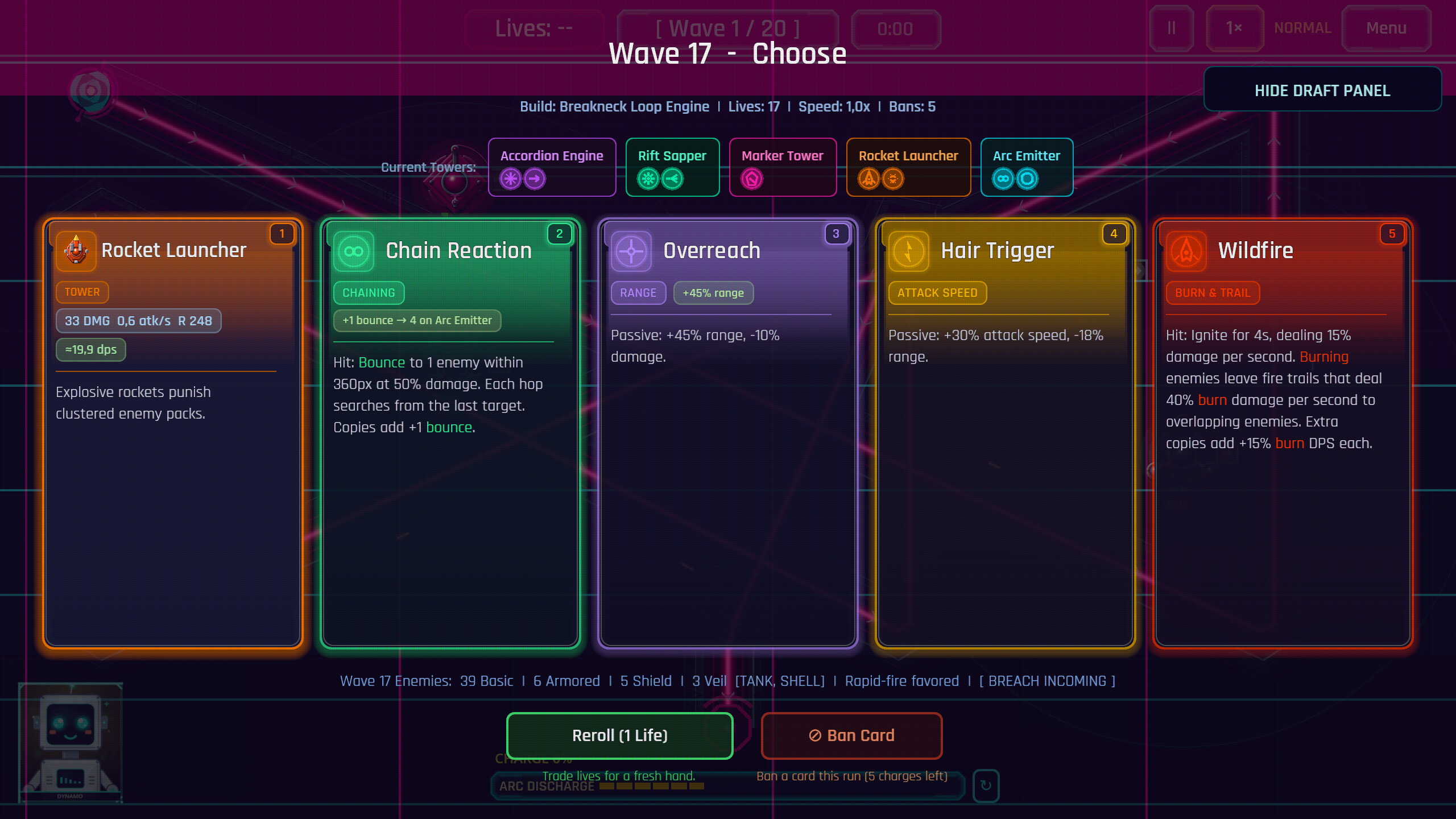The image size is (1456, 819).
Task: Click Rift Sapper's second green upgrade icon
Action: tap(672, 179)
